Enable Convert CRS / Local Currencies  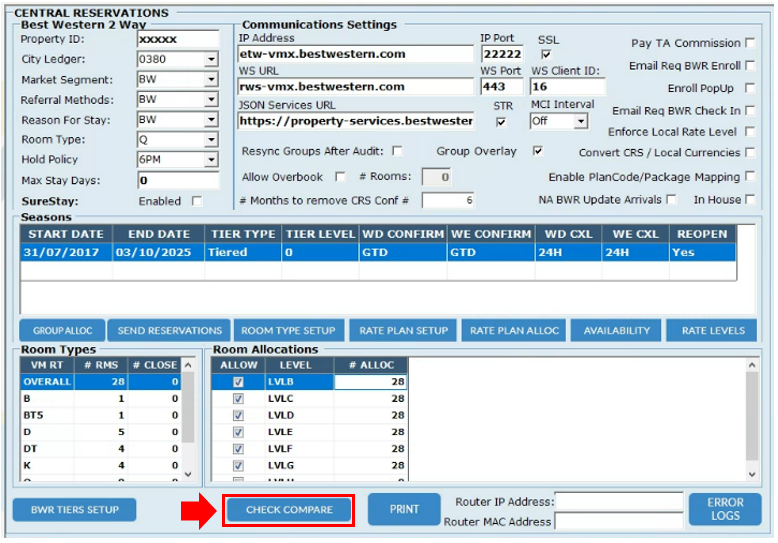(x=750, y=152)
